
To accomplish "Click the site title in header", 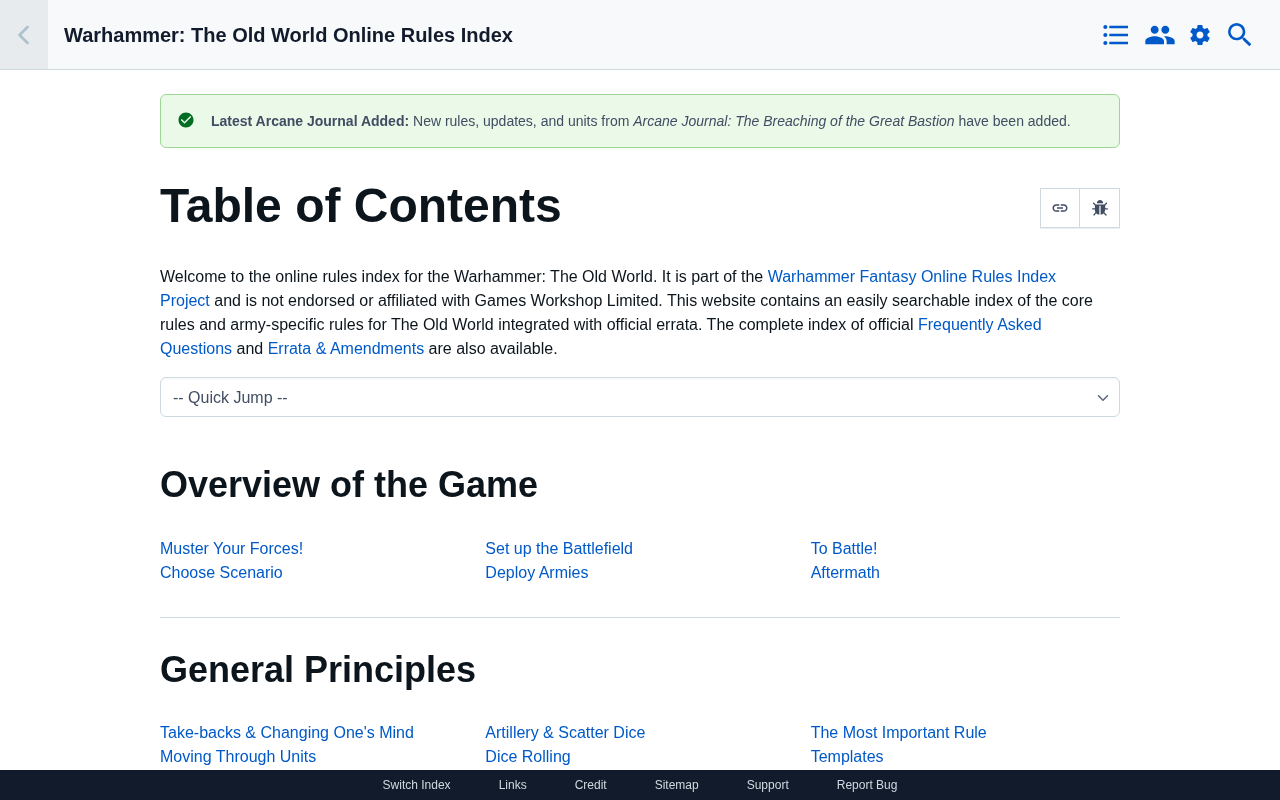I will (x=288, y=35).
